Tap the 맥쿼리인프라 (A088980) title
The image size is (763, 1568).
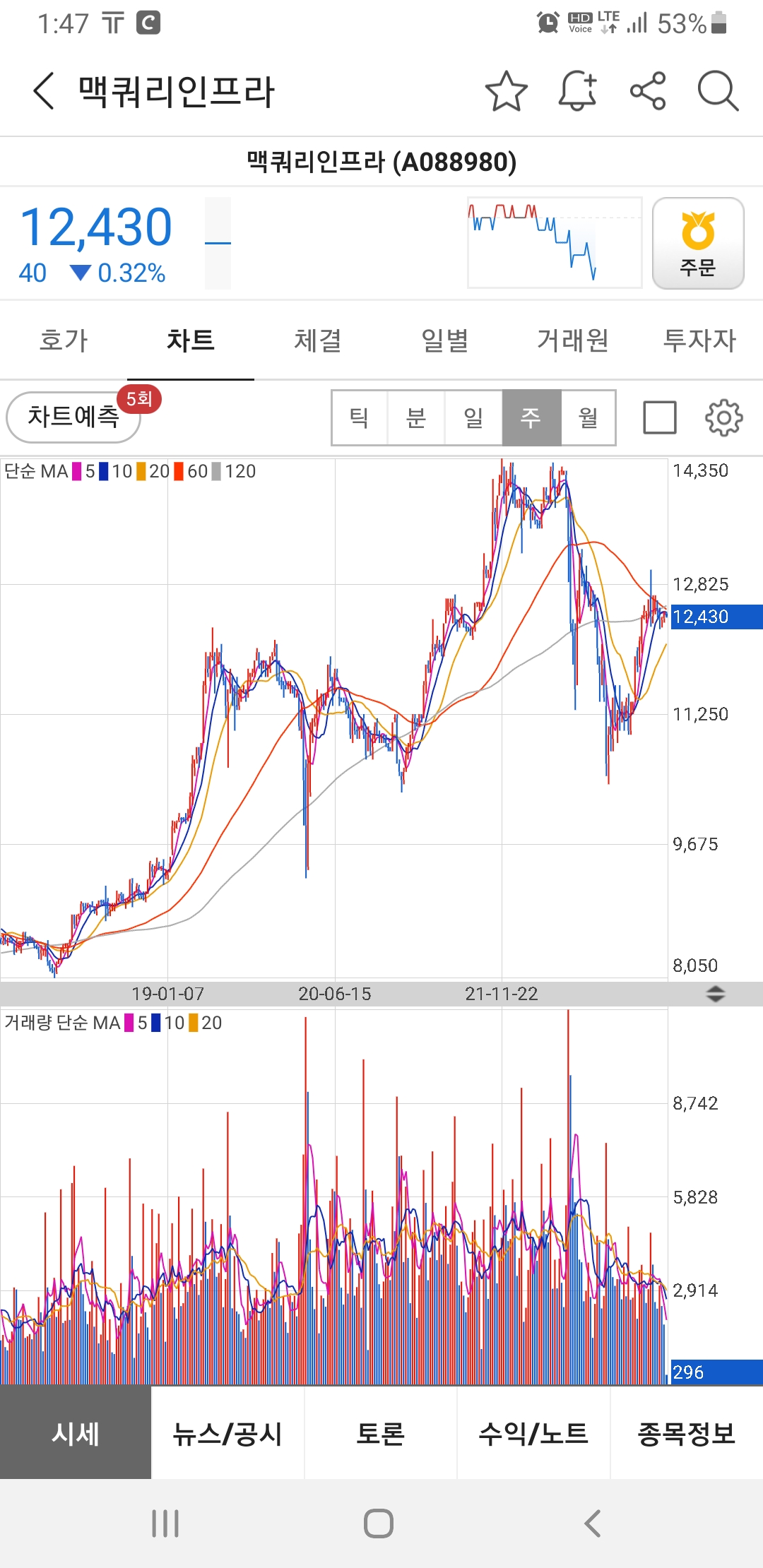381,162
